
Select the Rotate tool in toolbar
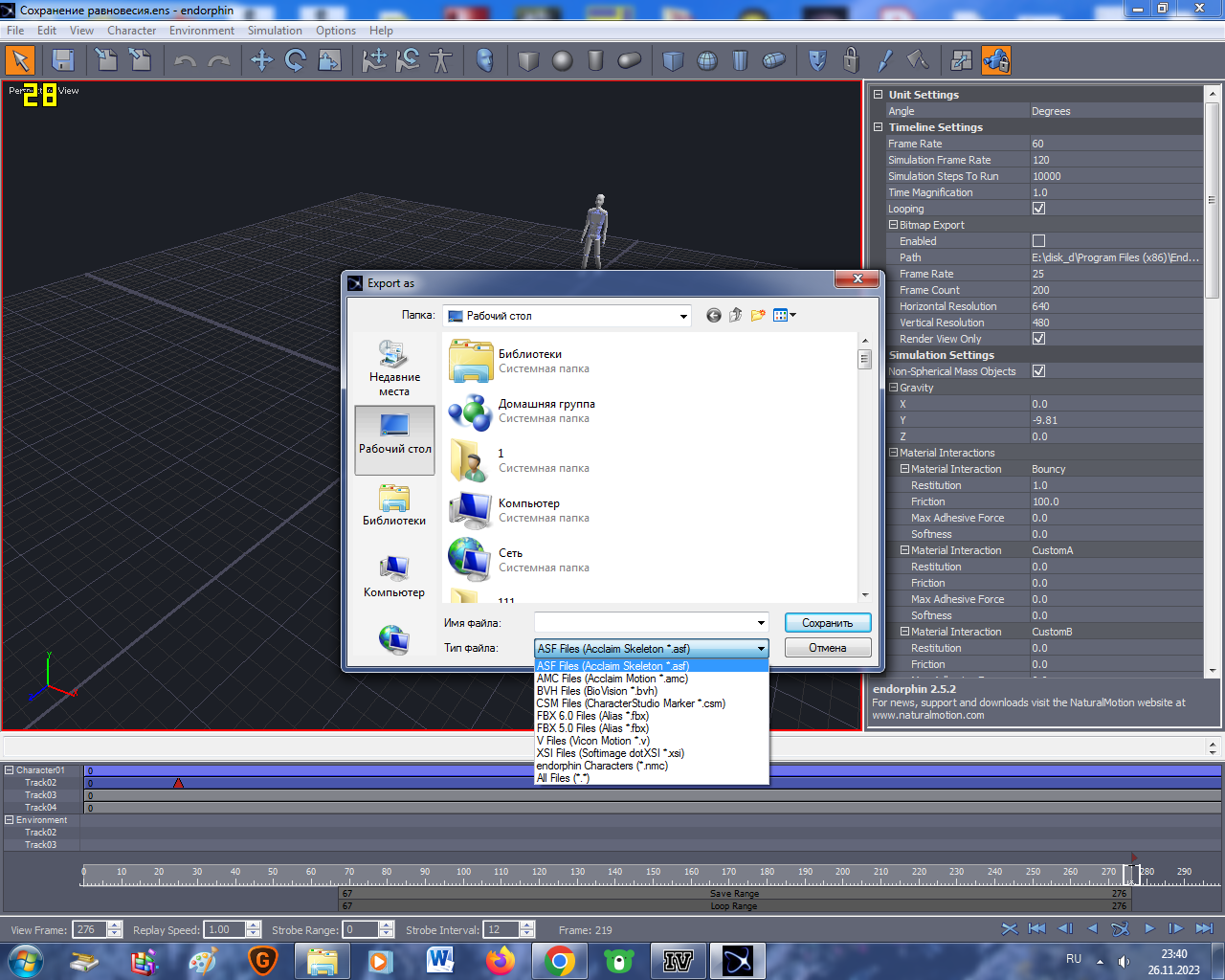click(x=296, y=61)
